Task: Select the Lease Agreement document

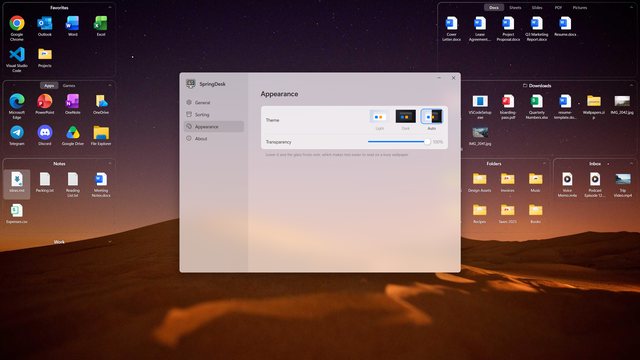Action: (x=480, y=28)
